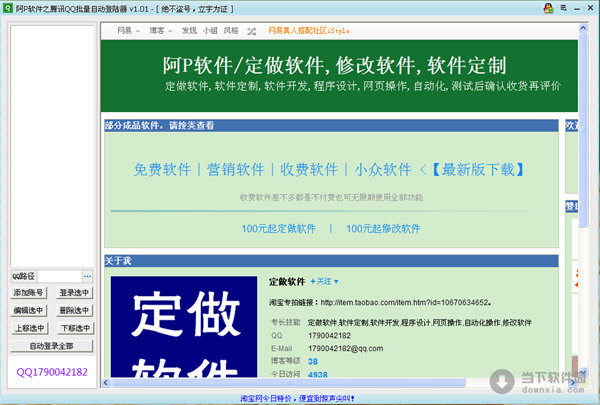Screen dimensions: 600x405
Task: Open the 100元起修改软件 link
Action: click(383, 229)
